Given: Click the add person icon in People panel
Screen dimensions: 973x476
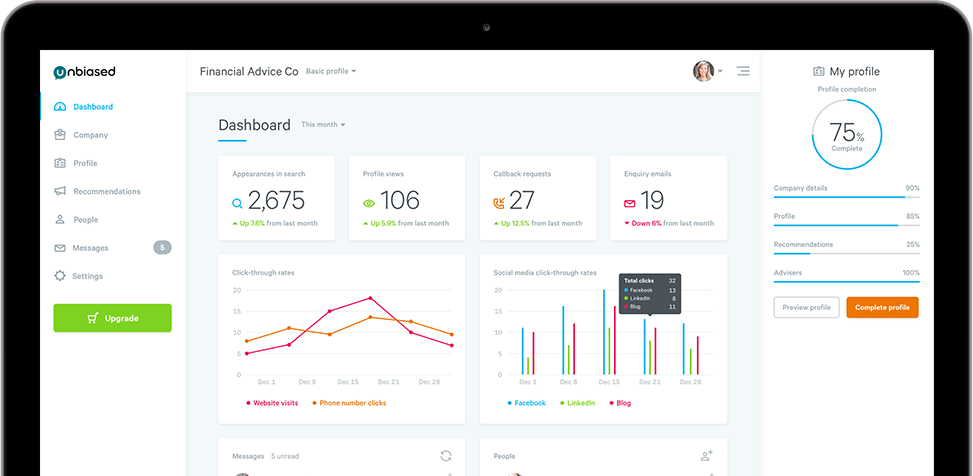Looking at the screenshot, I should point(707,456).
